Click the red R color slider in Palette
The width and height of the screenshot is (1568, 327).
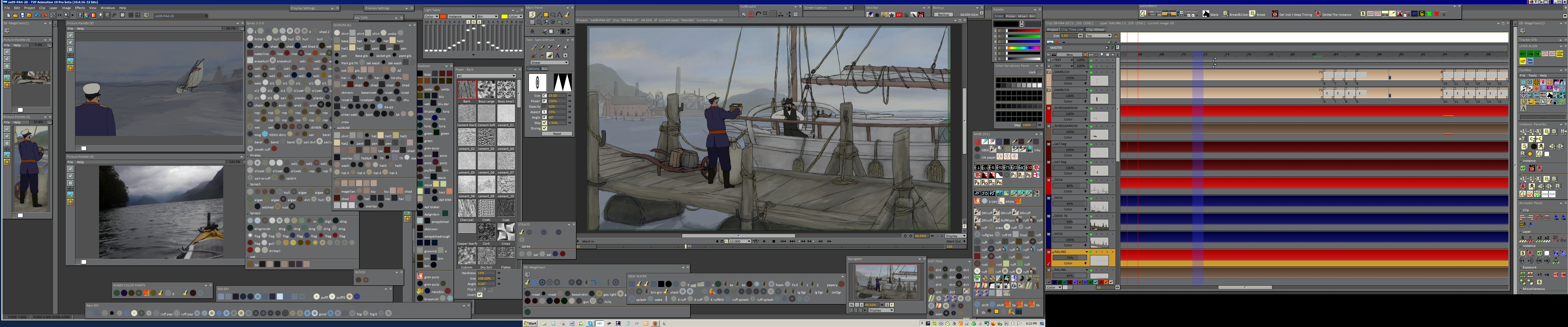[x=1024, y=31]
